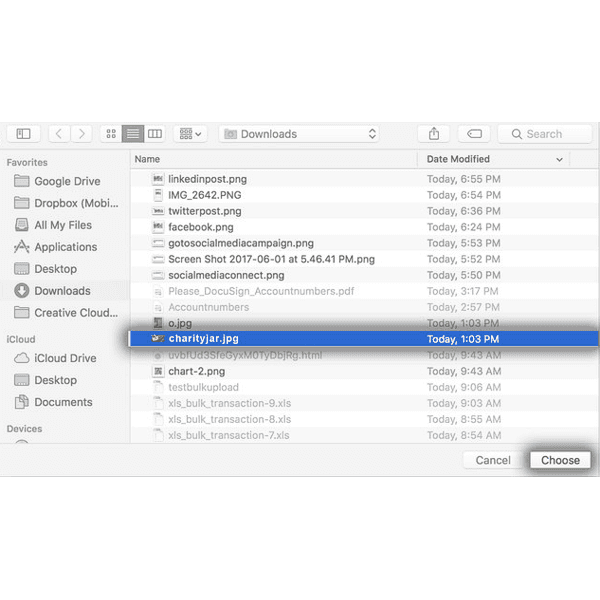The height and width of the screenshot is (600, 600).
Task: Switch to list view
Action: coord(132,134)
